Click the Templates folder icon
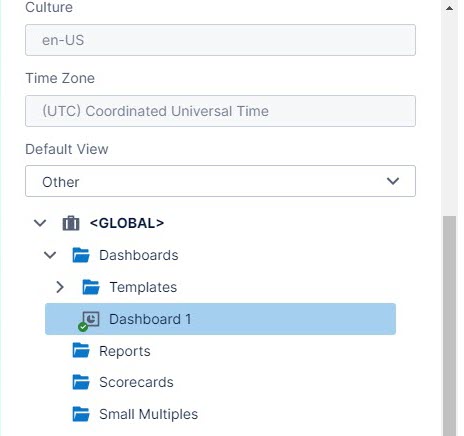 point(91,287)
